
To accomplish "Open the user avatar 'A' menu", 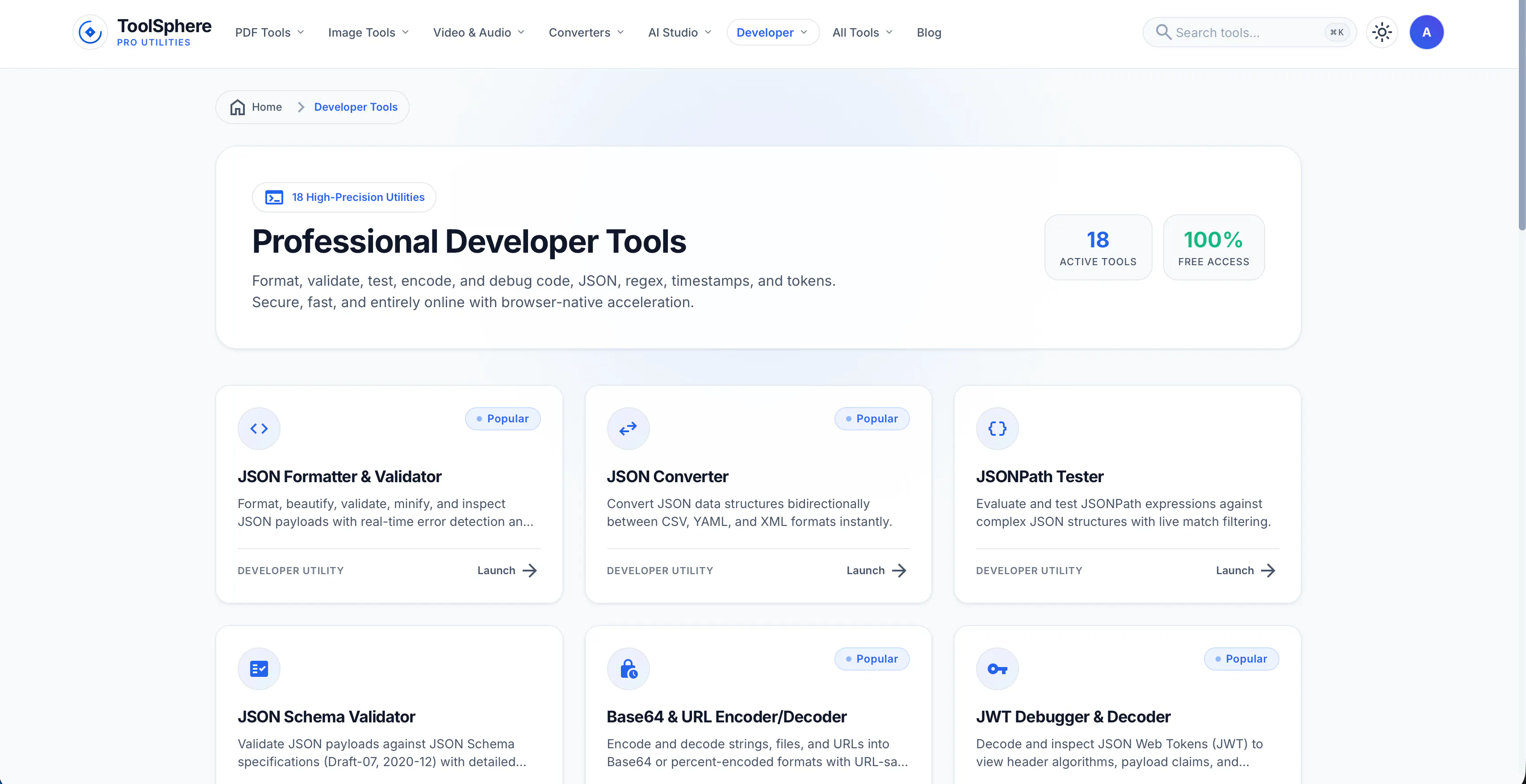I will [1426, 32].
